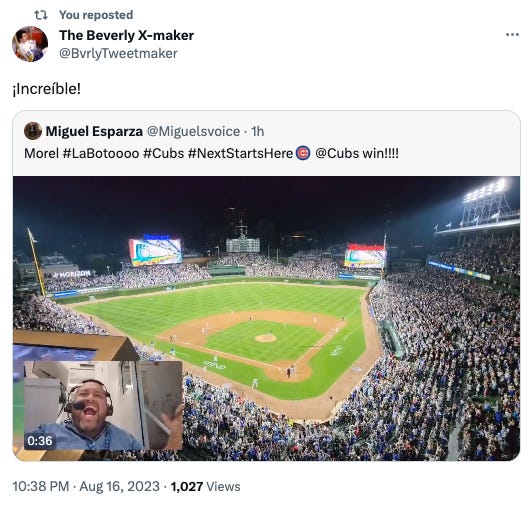Open The Beverly X-maker display name
This screenshot has width=527, height=508.
126,35
